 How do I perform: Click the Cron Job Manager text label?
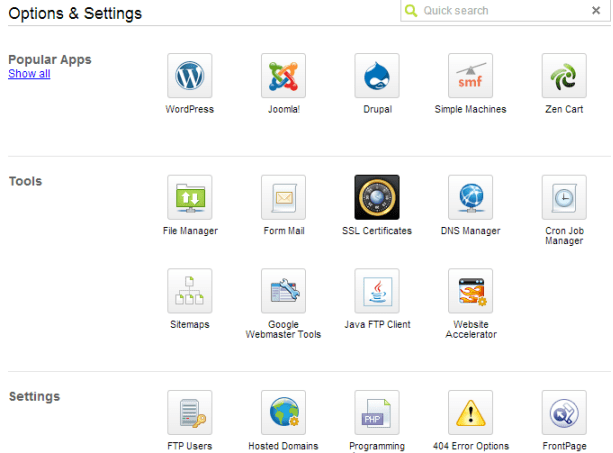coord(564,236)
